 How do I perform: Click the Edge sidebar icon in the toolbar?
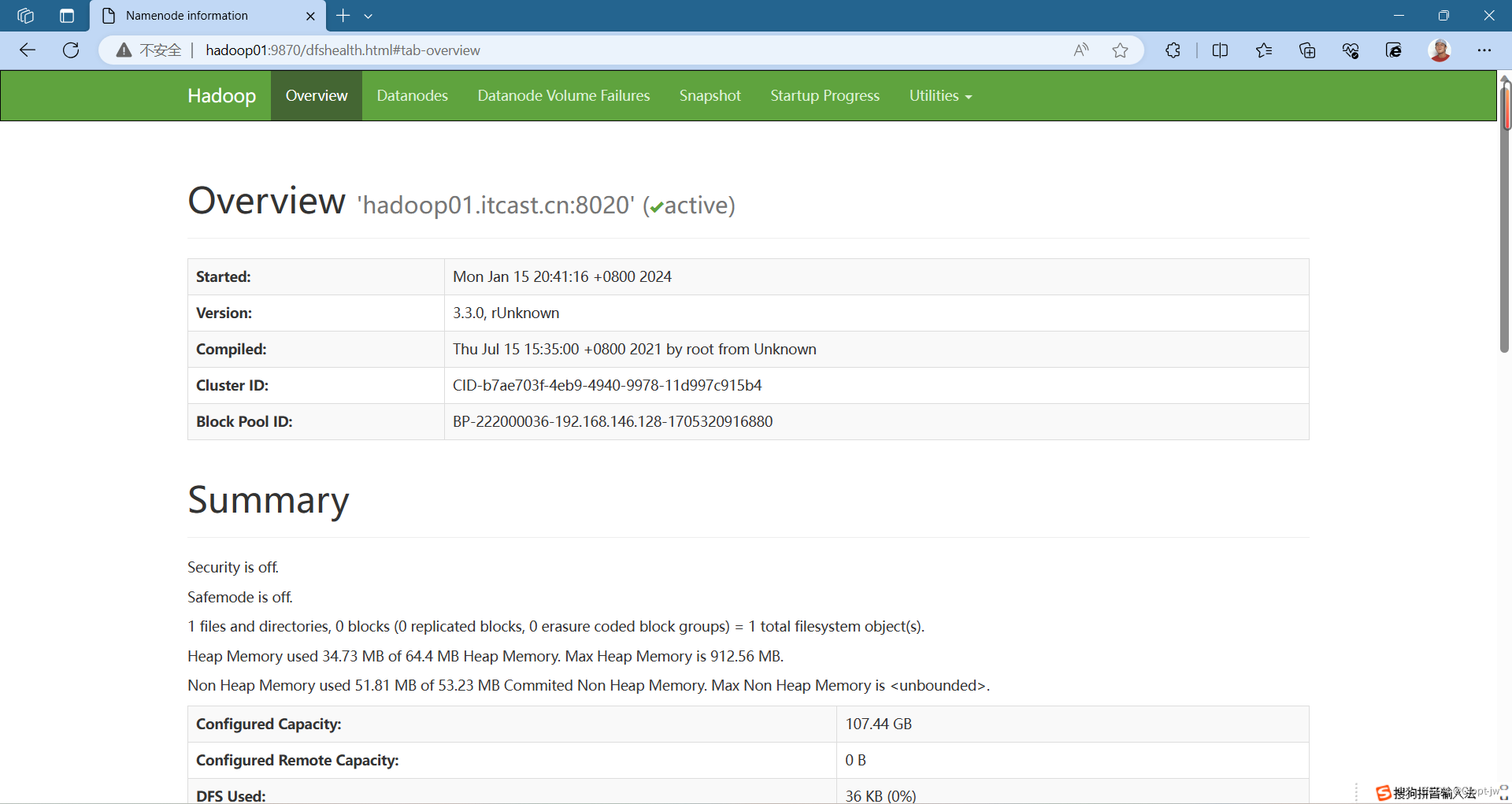click(x=1394, y=50)
